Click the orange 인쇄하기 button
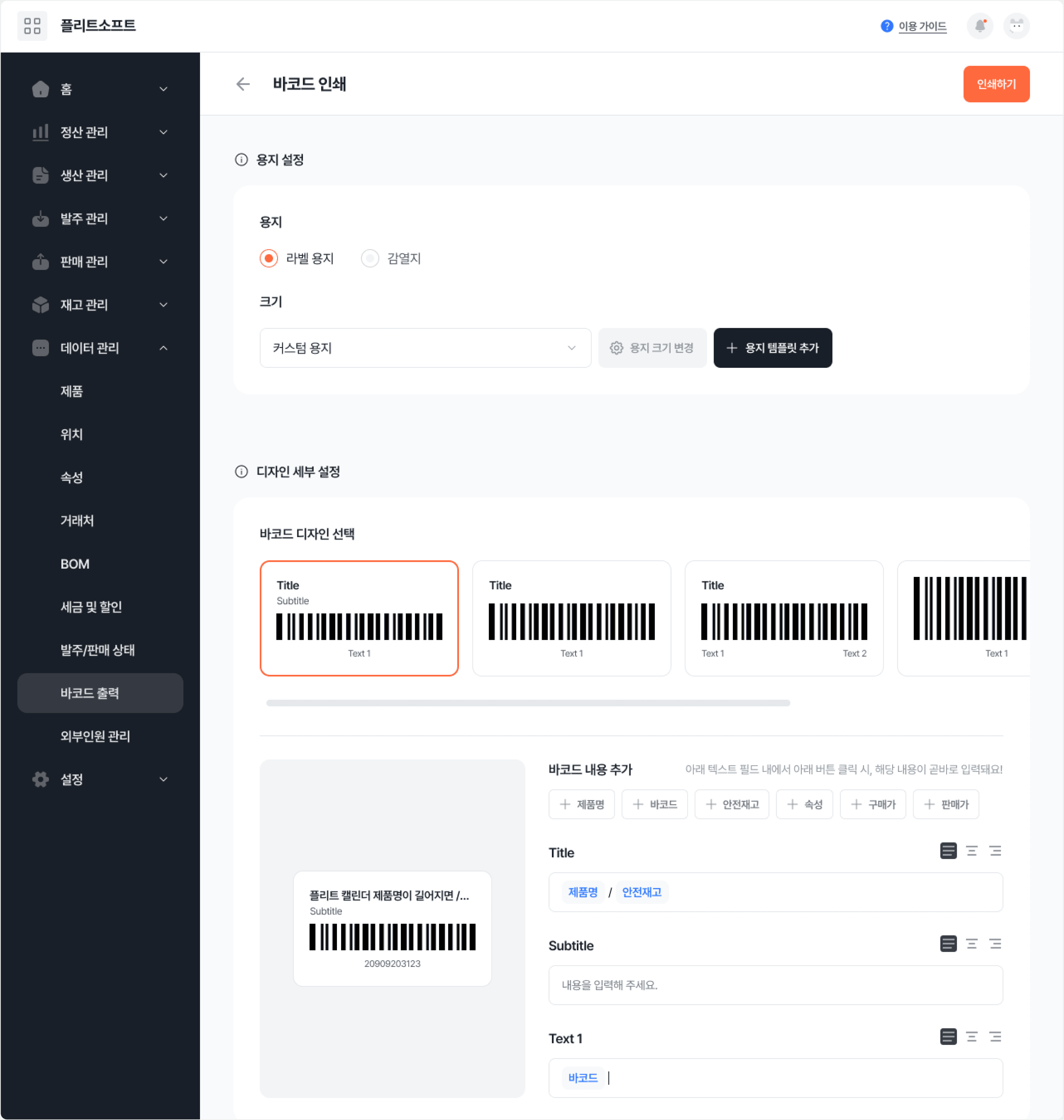1064x1120 pixels. [x=996, y=84]
